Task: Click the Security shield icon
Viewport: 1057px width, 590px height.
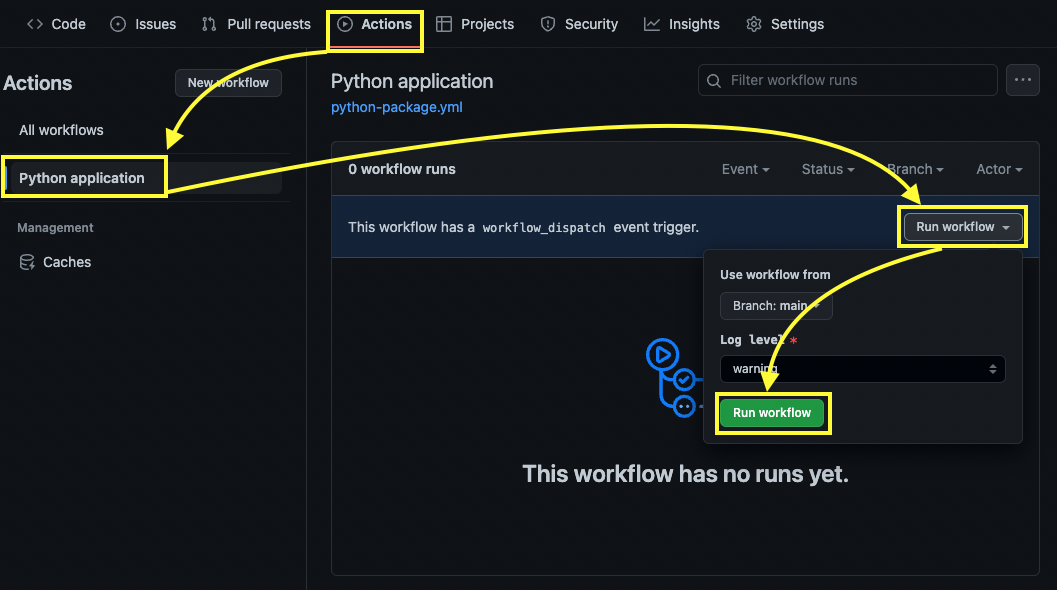Action: point(548,24)
